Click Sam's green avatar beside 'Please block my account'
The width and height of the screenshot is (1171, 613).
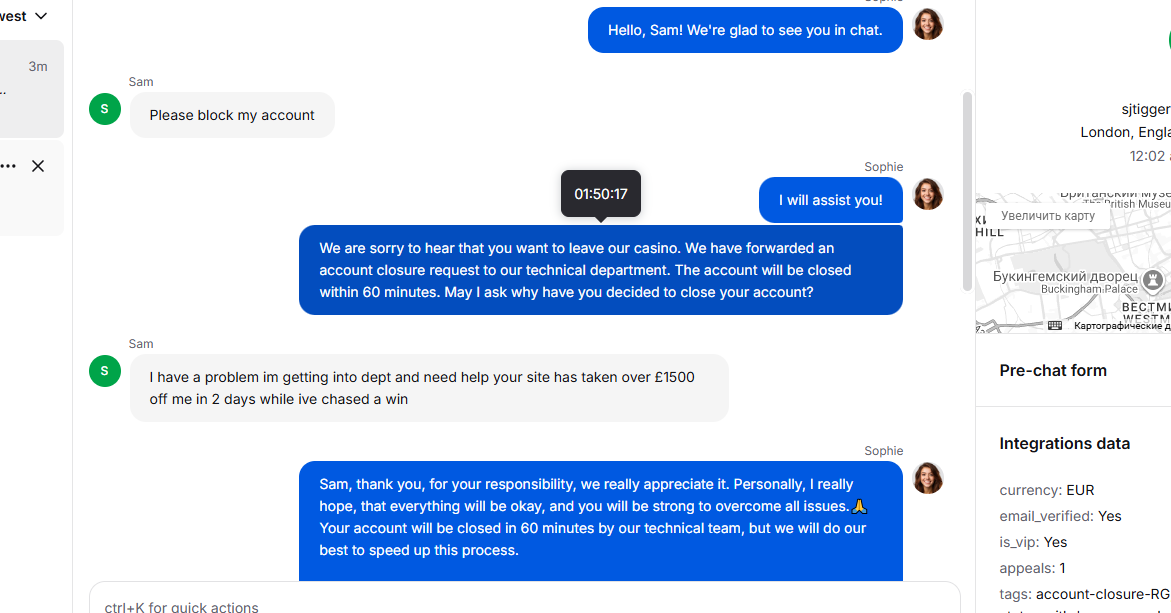pos(105,109)
